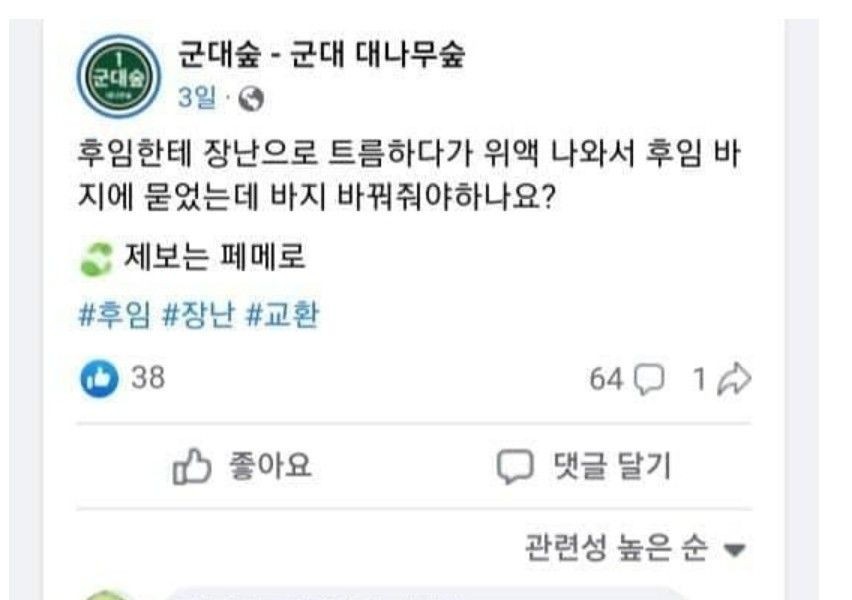Select the #장난 hashtag
Viewport: 852px width, 600px height.
pyautogui.click(x=198, y=316)
